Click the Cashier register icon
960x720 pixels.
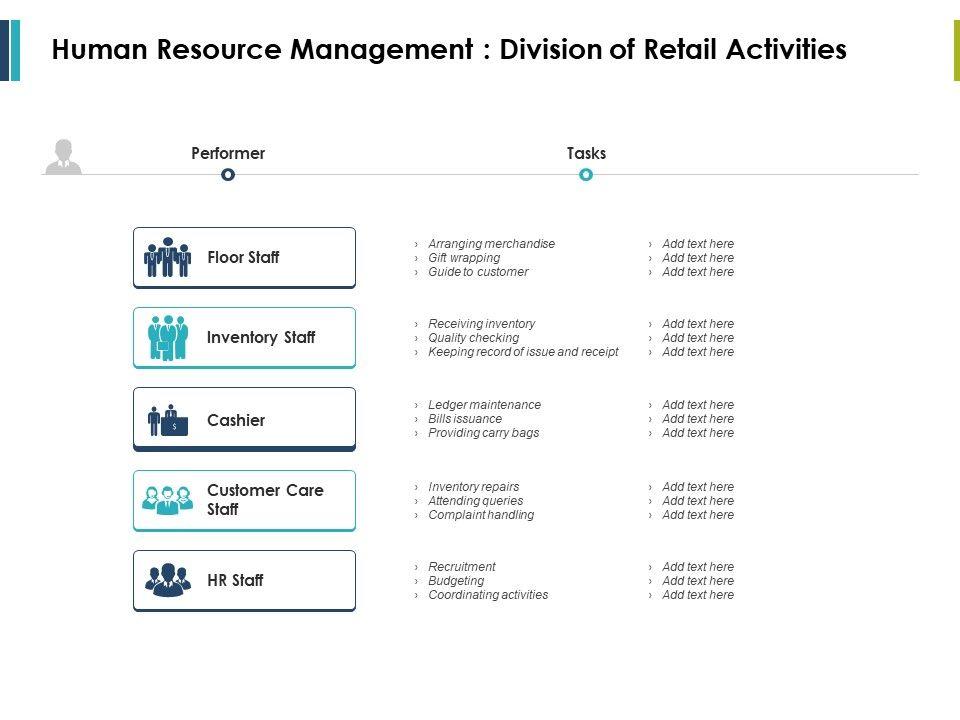(x=168, y=420)
